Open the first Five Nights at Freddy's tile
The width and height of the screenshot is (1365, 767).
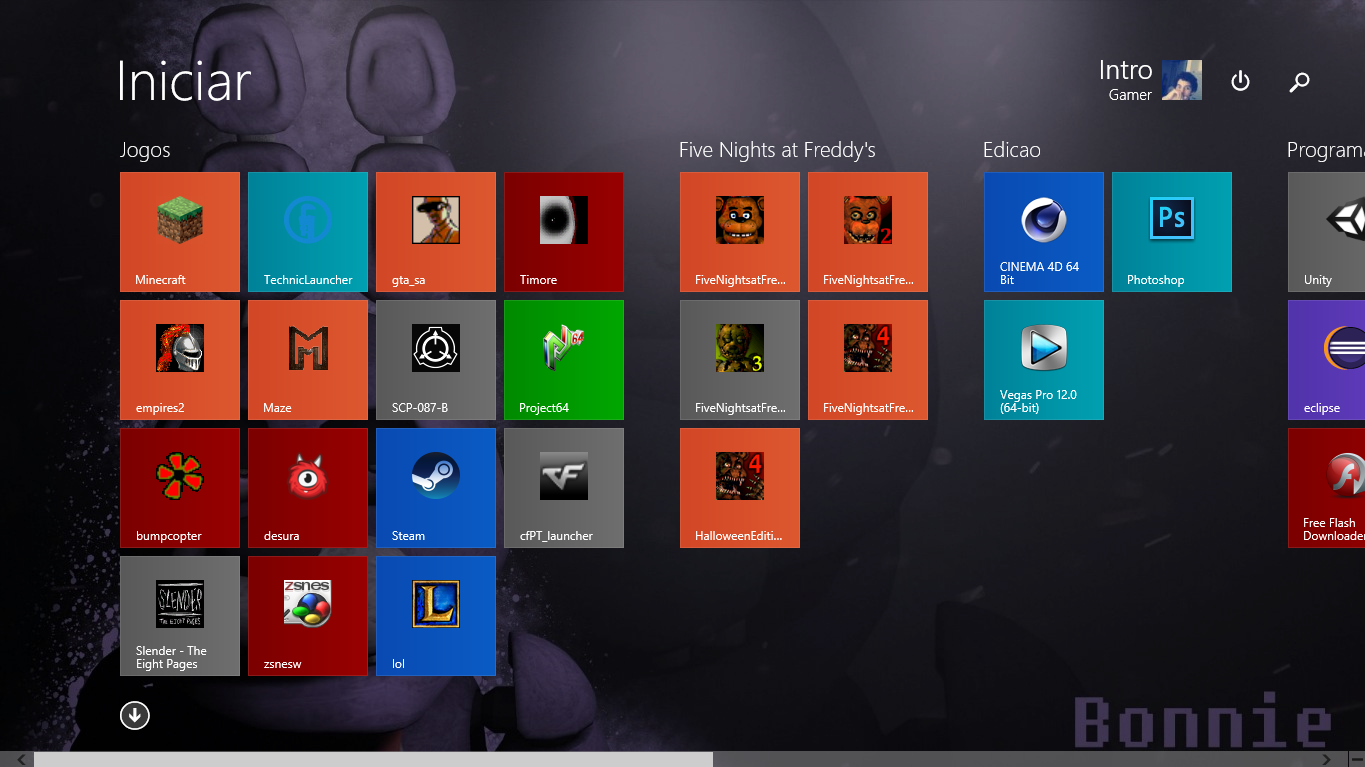[x=740, y=232]
